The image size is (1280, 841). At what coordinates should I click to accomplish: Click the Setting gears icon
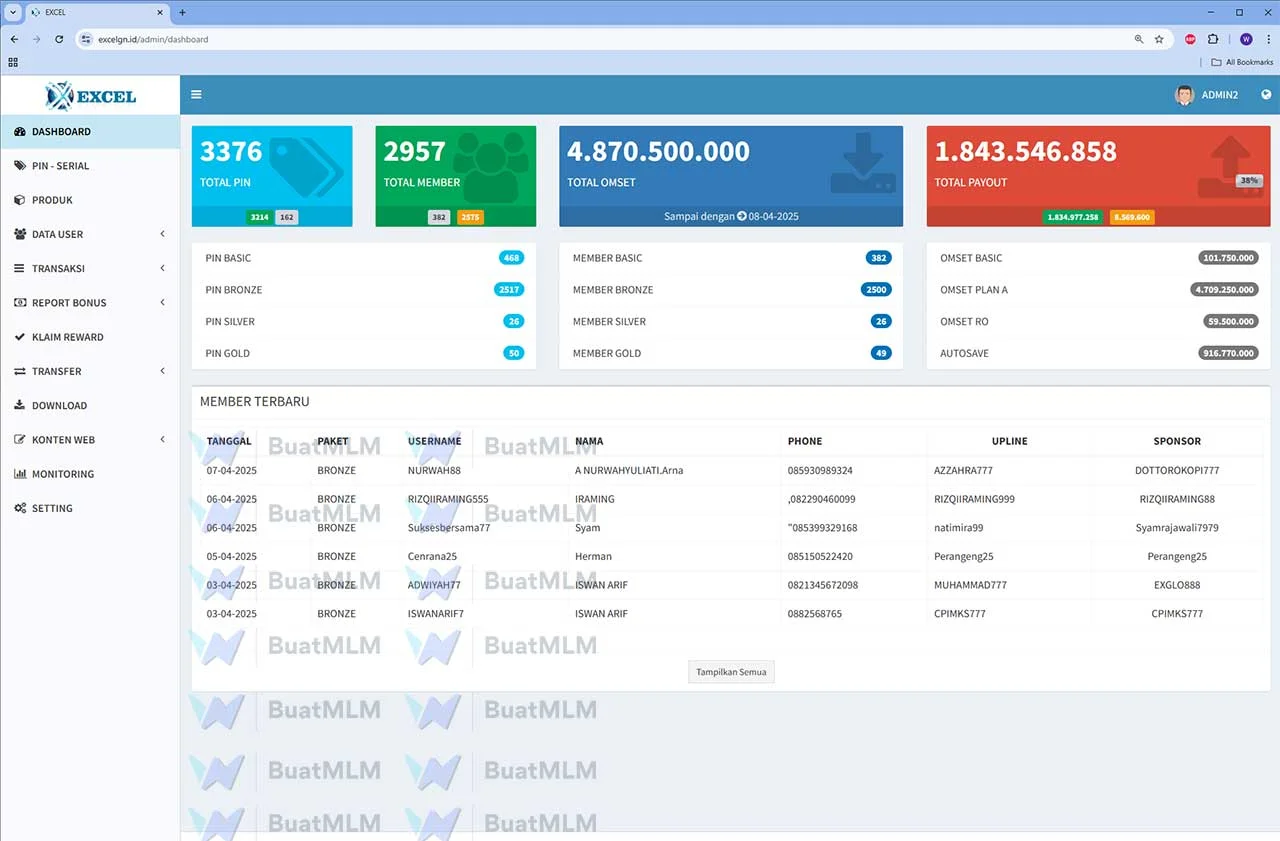[19, 508]
